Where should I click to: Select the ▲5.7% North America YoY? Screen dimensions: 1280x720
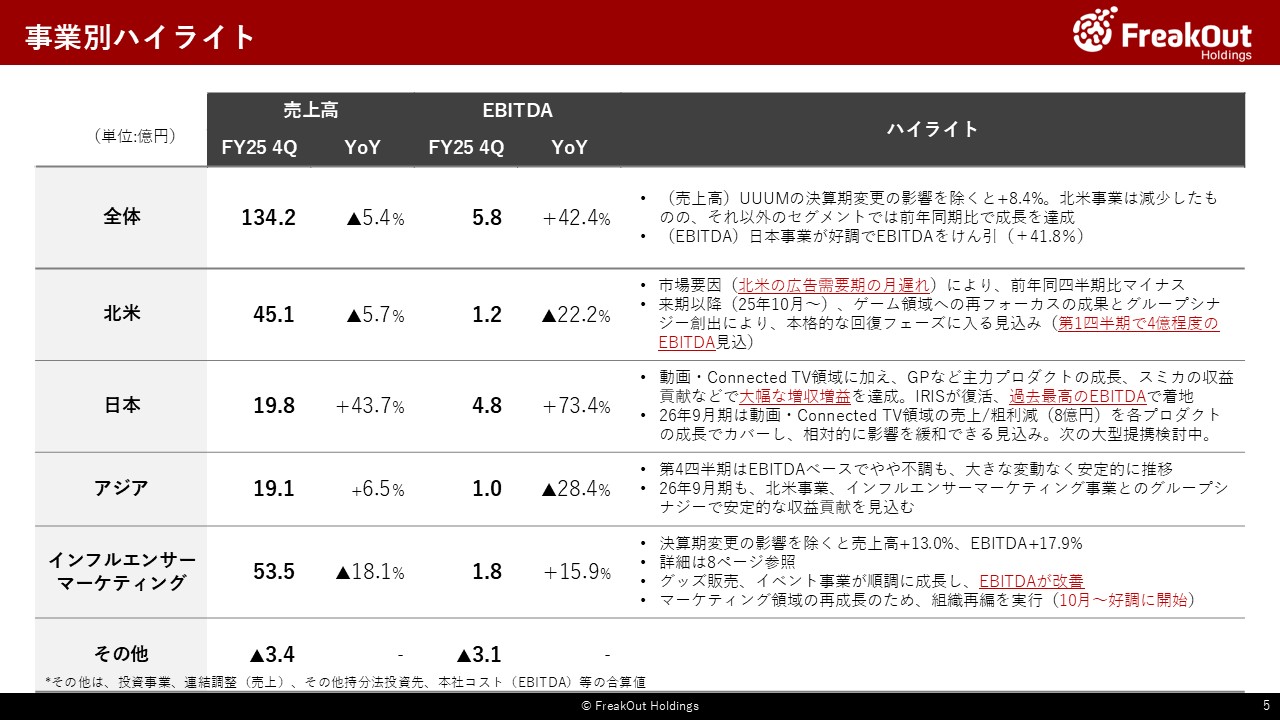375,315
